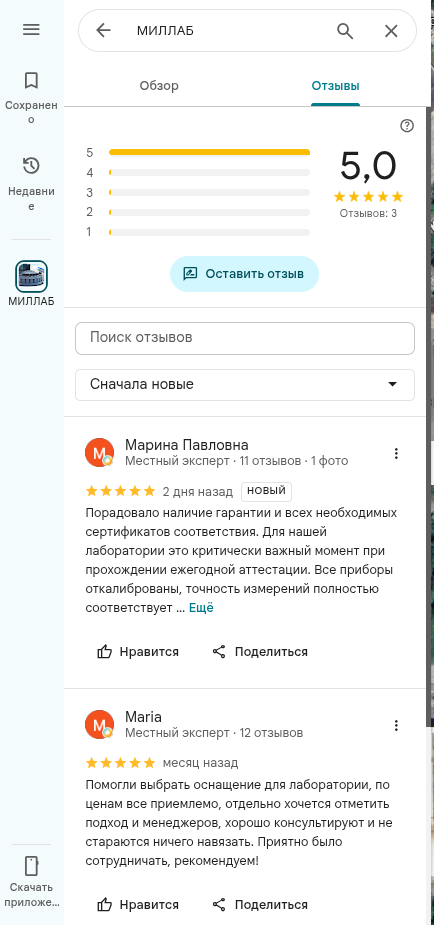Click the magnifier search icon
The width and height of the screenshot is (434, 925).
[345, 31]
